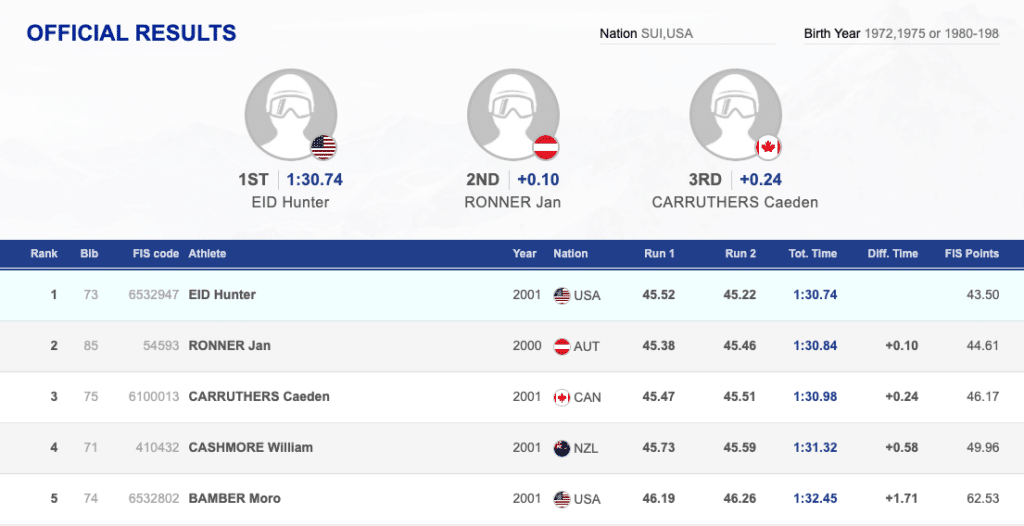This screenshot has width=1024, height=526.
Task: Click first-place athlete avatar with USA flag
Action: [291, 115]
